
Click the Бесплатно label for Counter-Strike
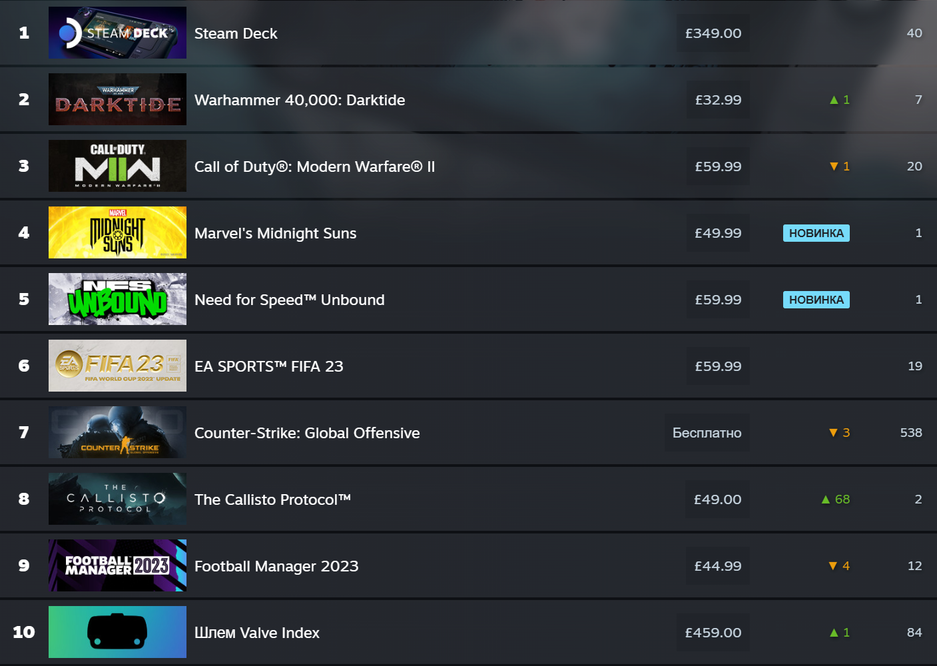707,432
